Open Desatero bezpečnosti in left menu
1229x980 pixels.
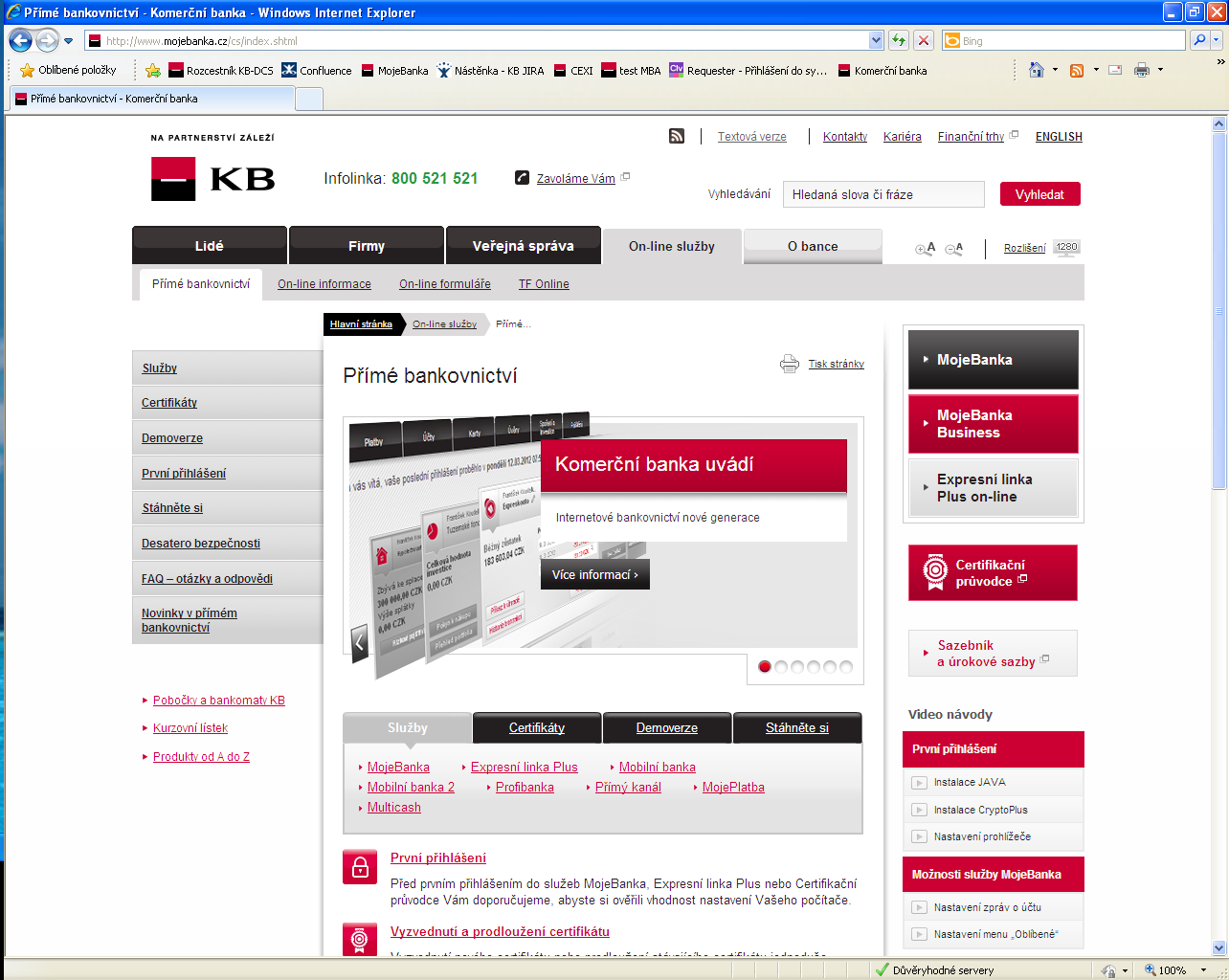click(x=201, y=543)
